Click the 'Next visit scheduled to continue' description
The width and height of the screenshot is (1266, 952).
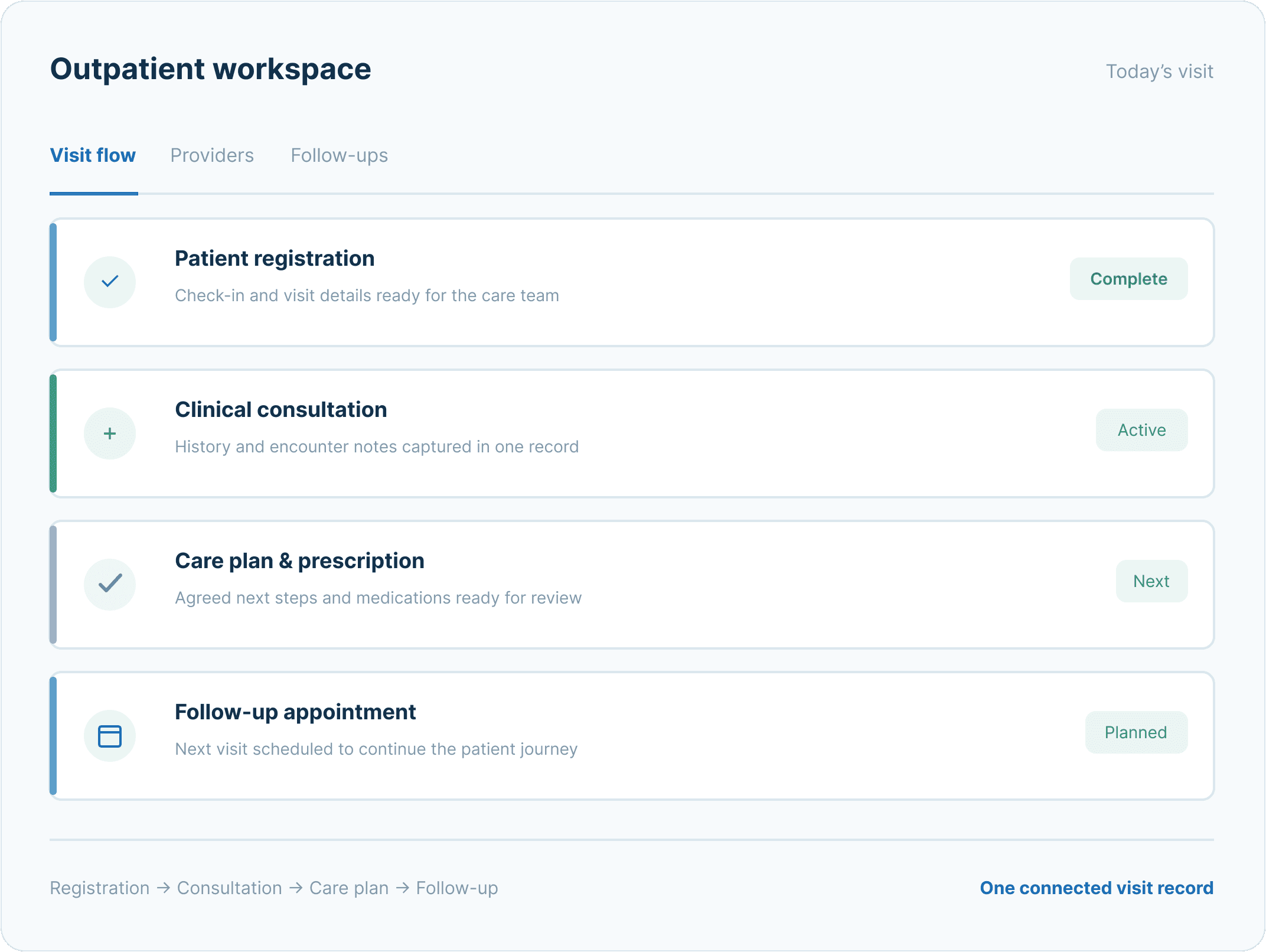tap(376, 749)
